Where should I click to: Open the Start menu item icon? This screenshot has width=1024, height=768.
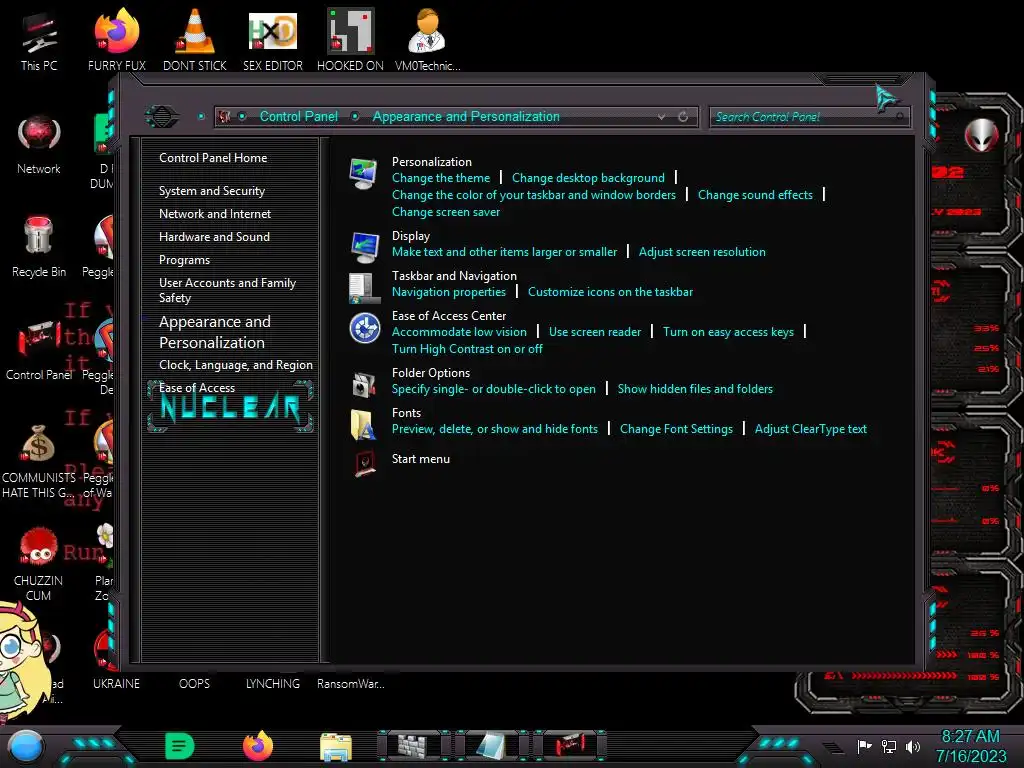pyautogui.click(x=364, y=463)
